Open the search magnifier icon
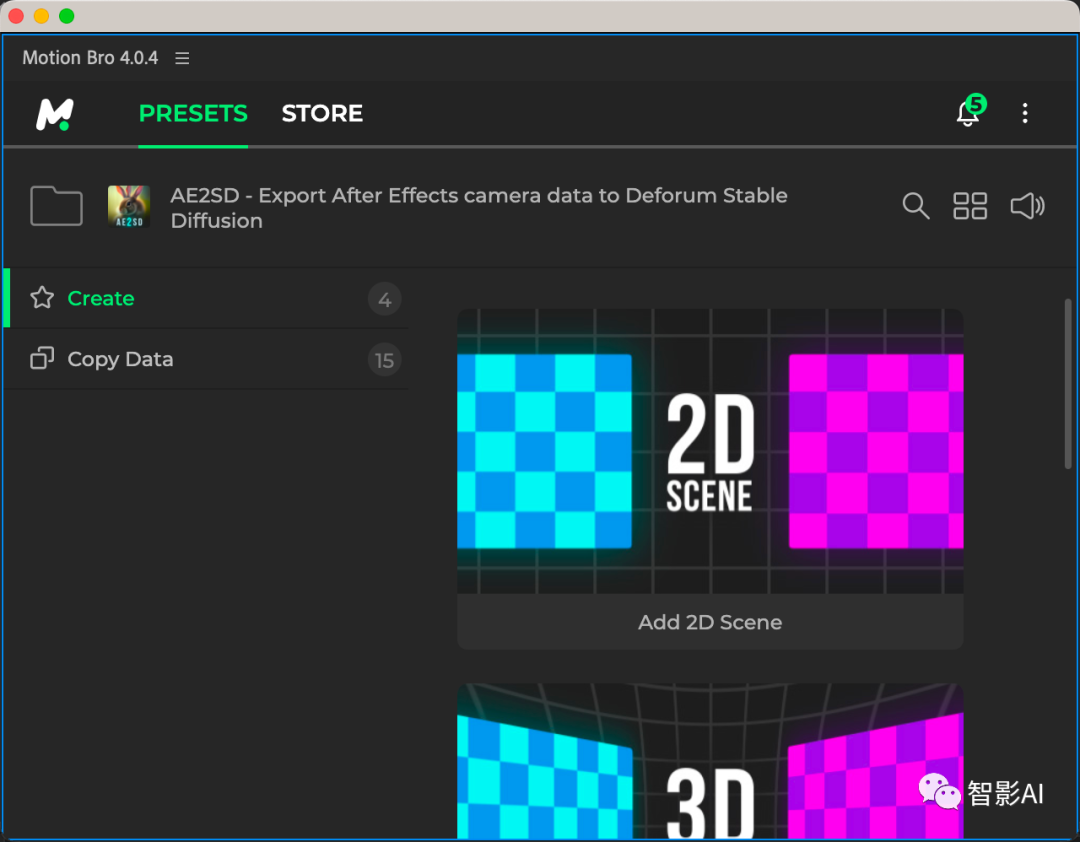This screenshot has height=842, width=1080. pos(915,206)
